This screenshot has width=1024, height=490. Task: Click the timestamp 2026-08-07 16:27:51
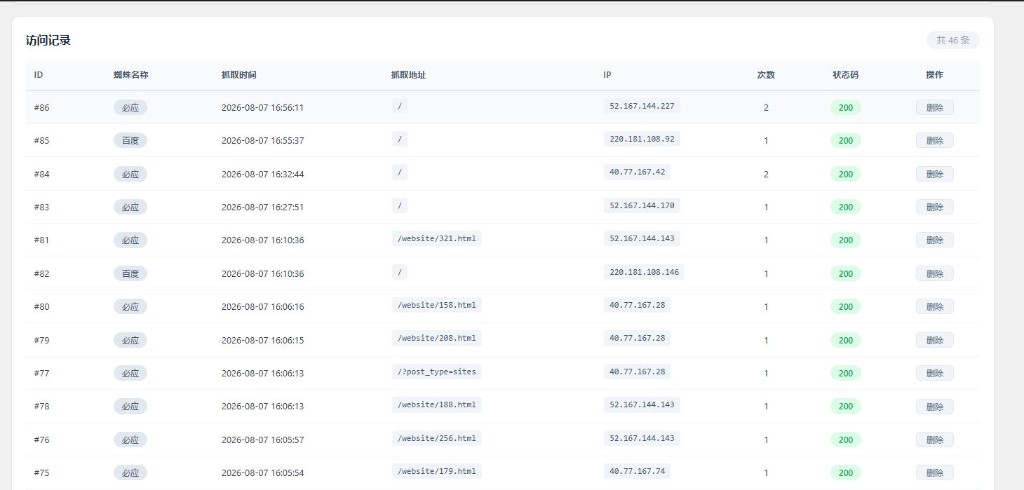pyautogui.click(x=263, y=207)
